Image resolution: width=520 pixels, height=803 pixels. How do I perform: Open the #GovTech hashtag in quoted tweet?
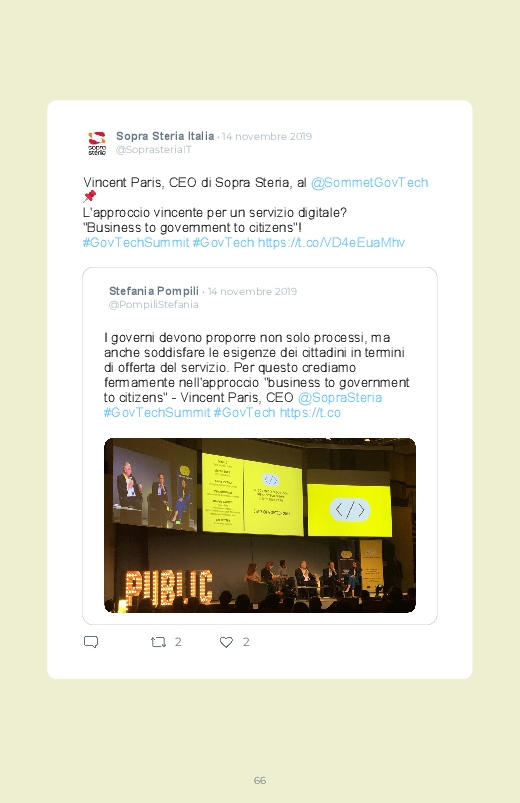(244, 412)
